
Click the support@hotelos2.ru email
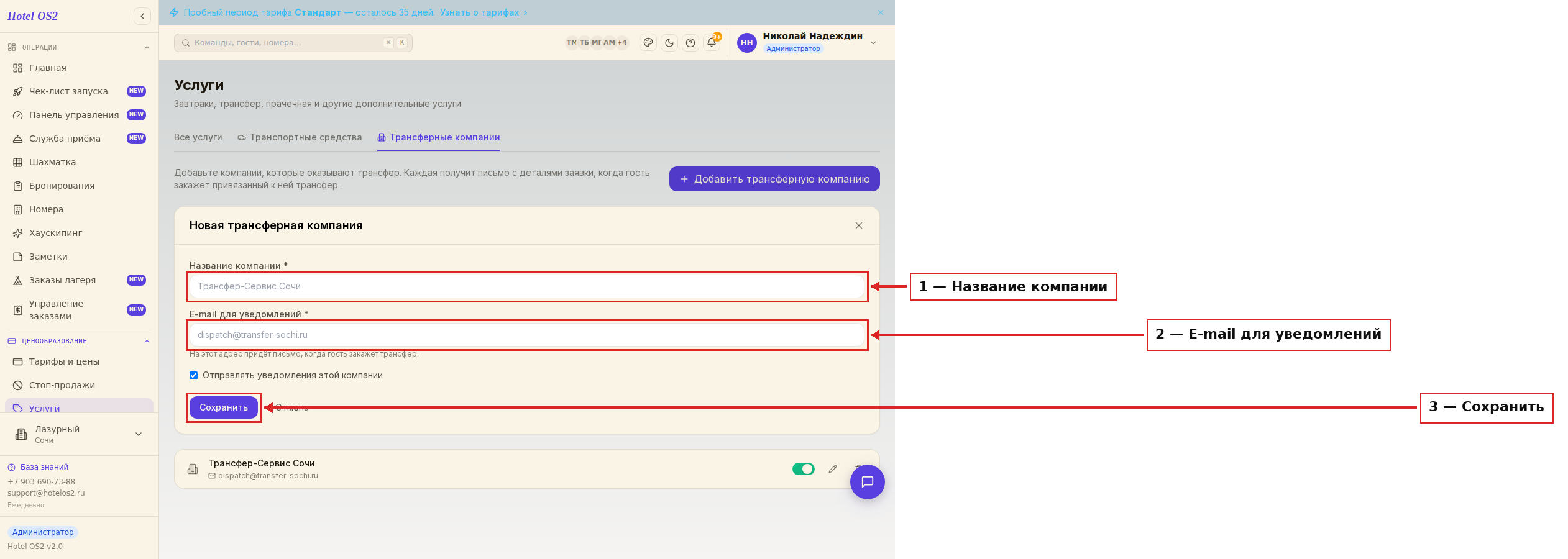(46, 493)
